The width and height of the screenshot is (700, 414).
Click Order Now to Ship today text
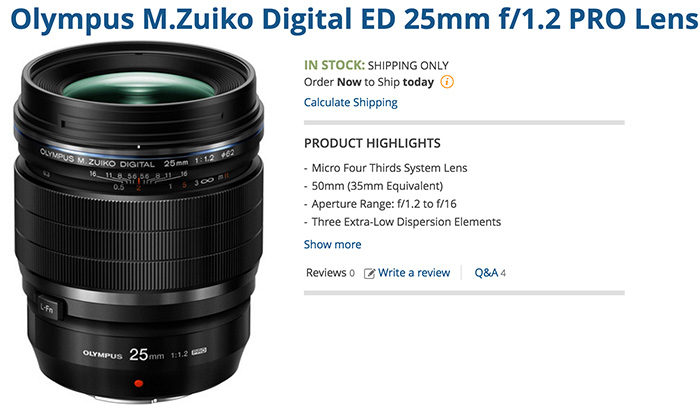369,82
